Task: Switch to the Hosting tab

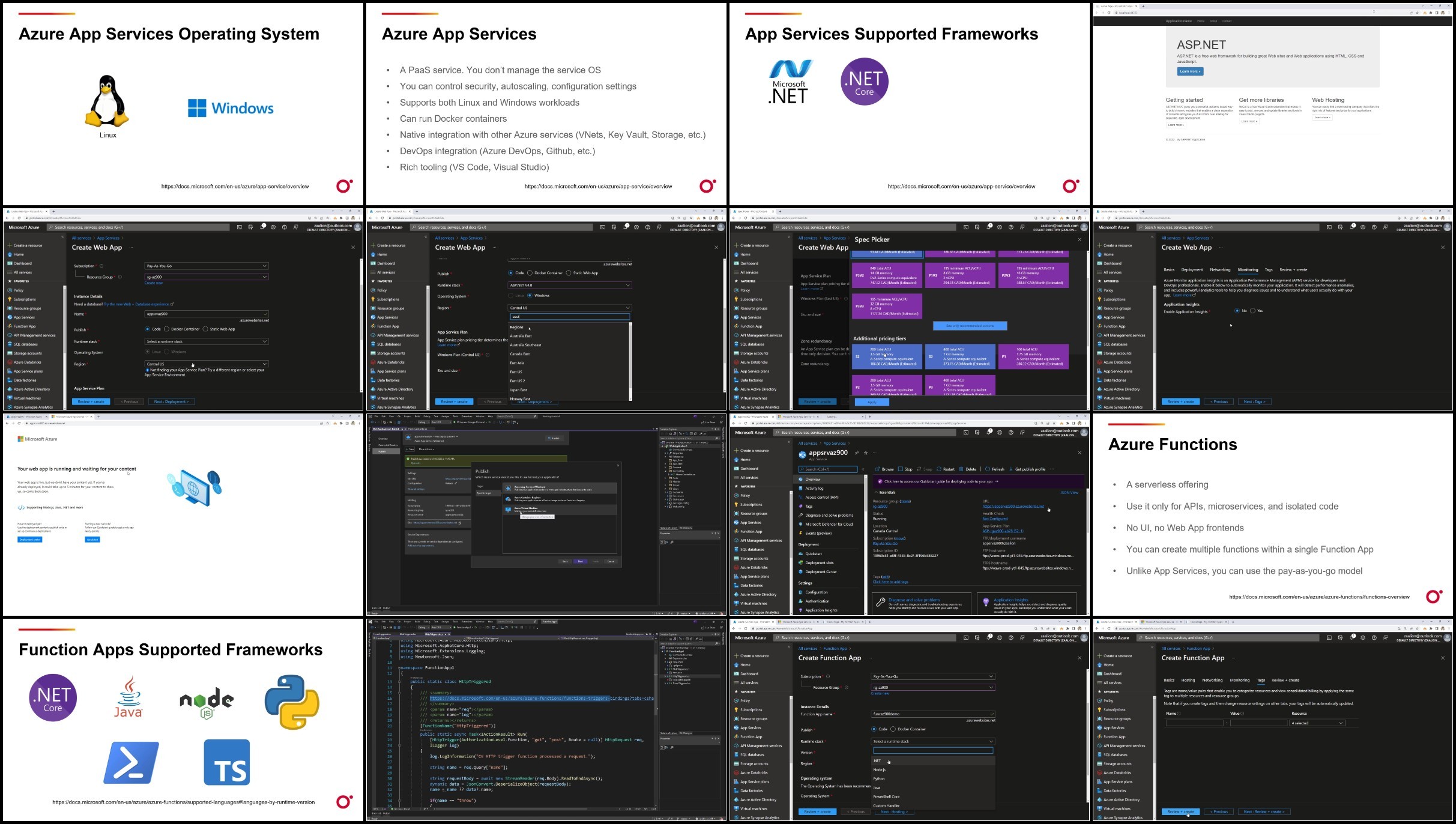Action: [x=1188, y=680]
